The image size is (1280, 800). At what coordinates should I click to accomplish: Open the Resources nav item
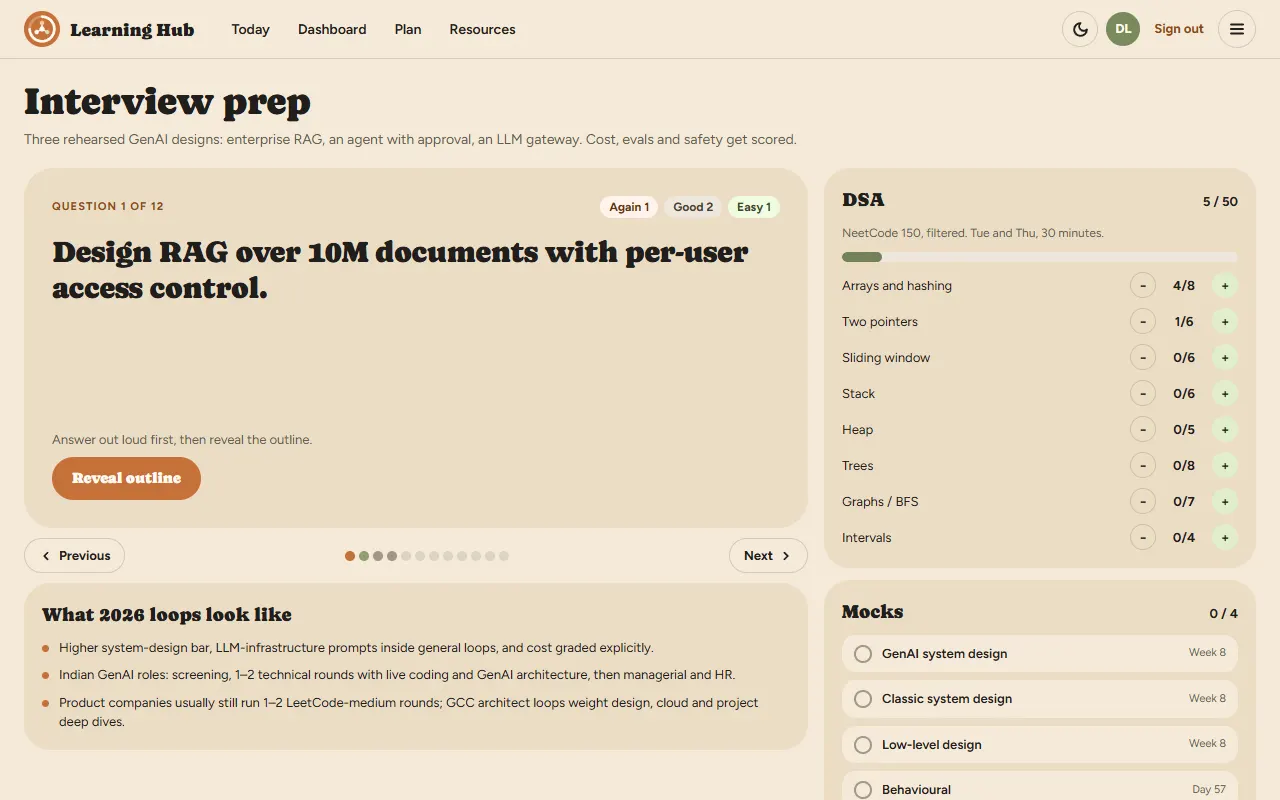[x=483, y=29]
